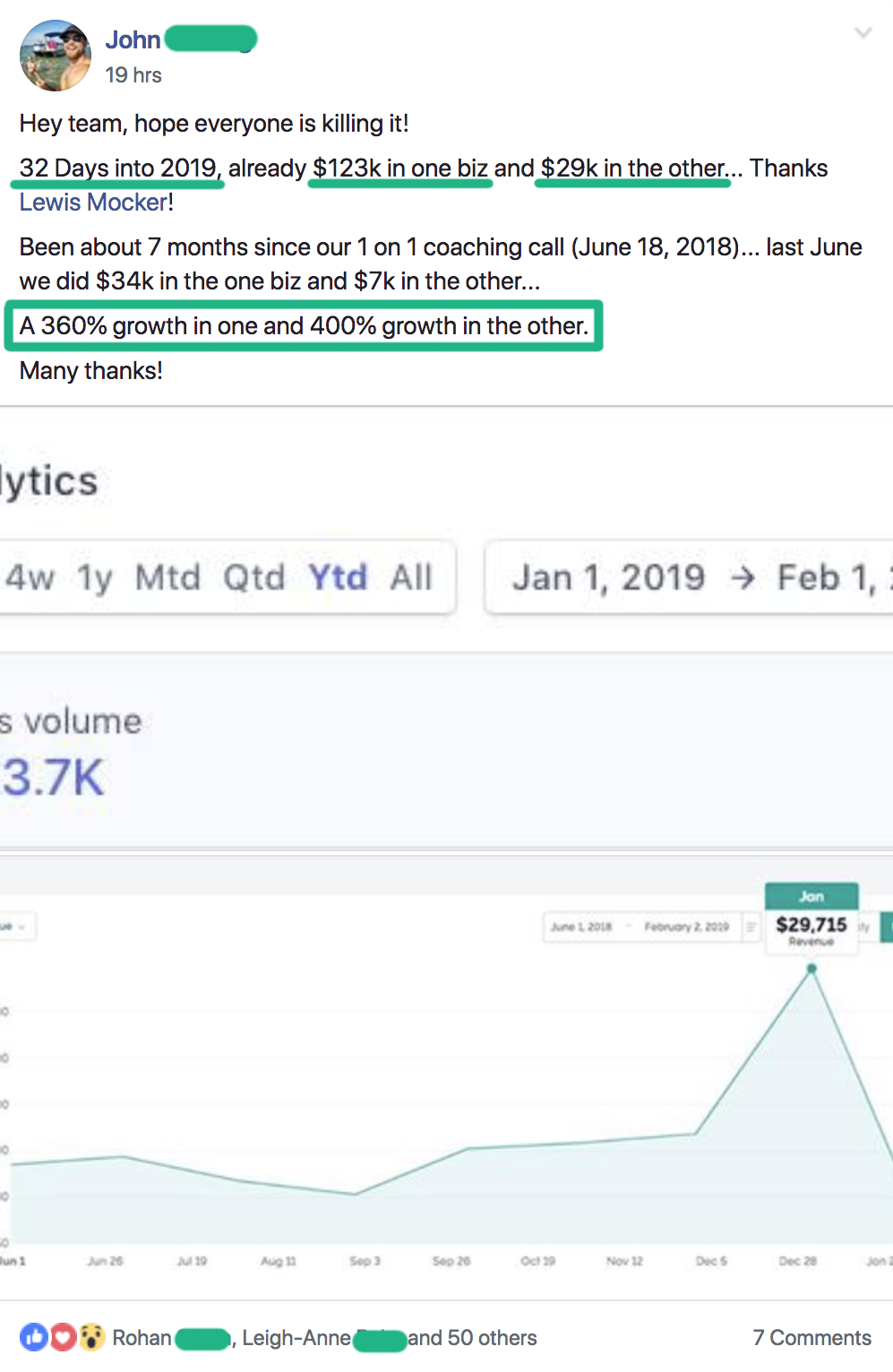Viewport: 893px width, 1372px height.
Task: Switch to the Qtd range
Action: click(x=253, y=578)
